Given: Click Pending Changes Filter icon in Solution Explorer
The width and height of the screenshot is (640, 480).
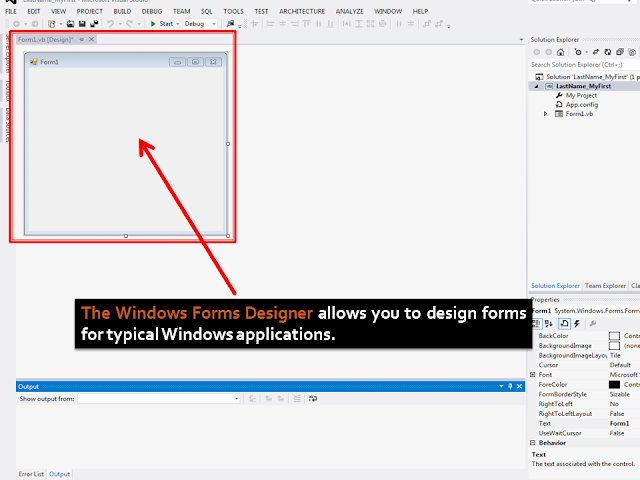Looking at the screenshot, I should (578, 52).
